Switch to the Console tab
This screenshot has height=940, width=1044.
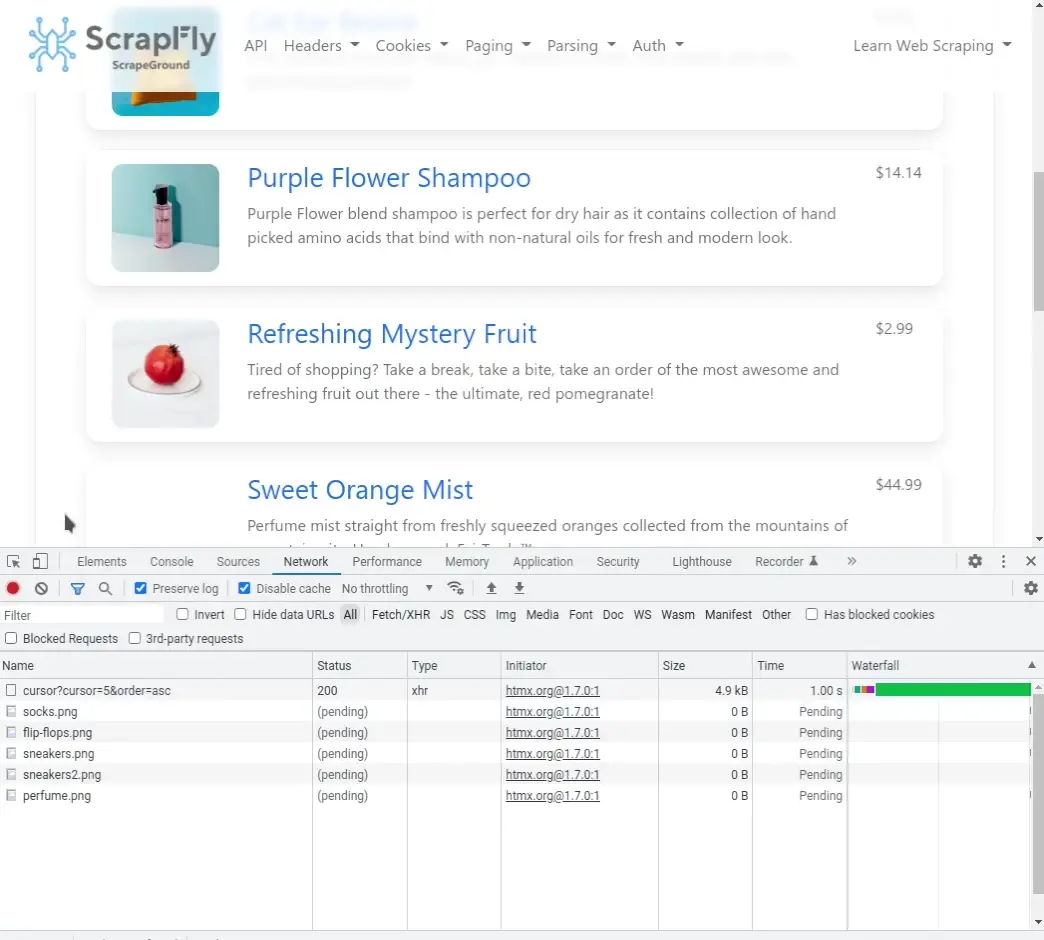[172, 562]
